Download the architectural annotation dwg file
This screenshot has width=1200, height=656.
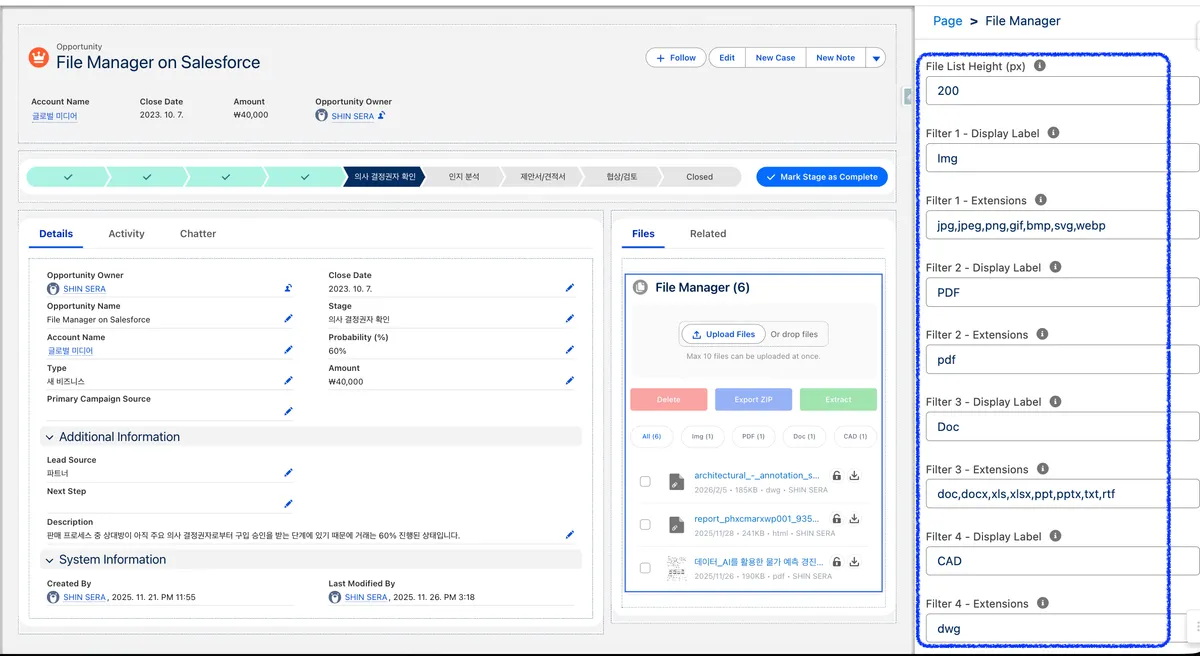pos(854,476)
